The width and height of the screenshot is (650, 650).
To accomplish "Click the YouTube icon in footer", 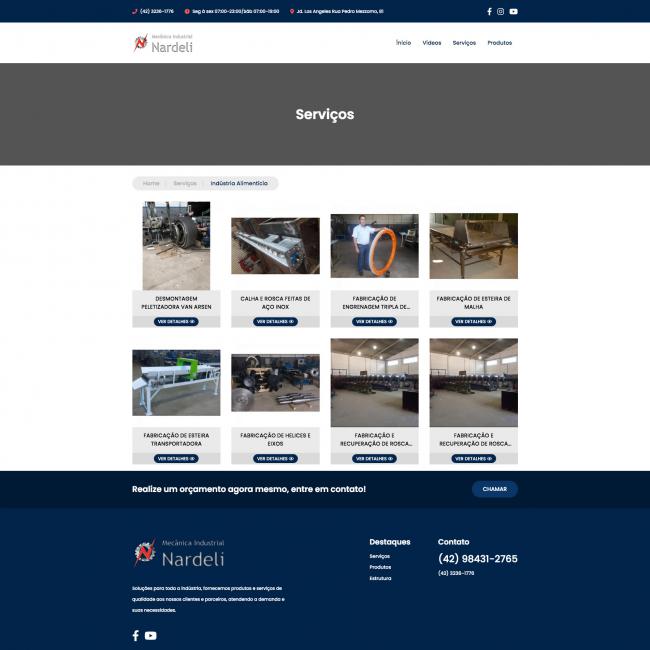I will pyautogui.click(x=150, y=635).
